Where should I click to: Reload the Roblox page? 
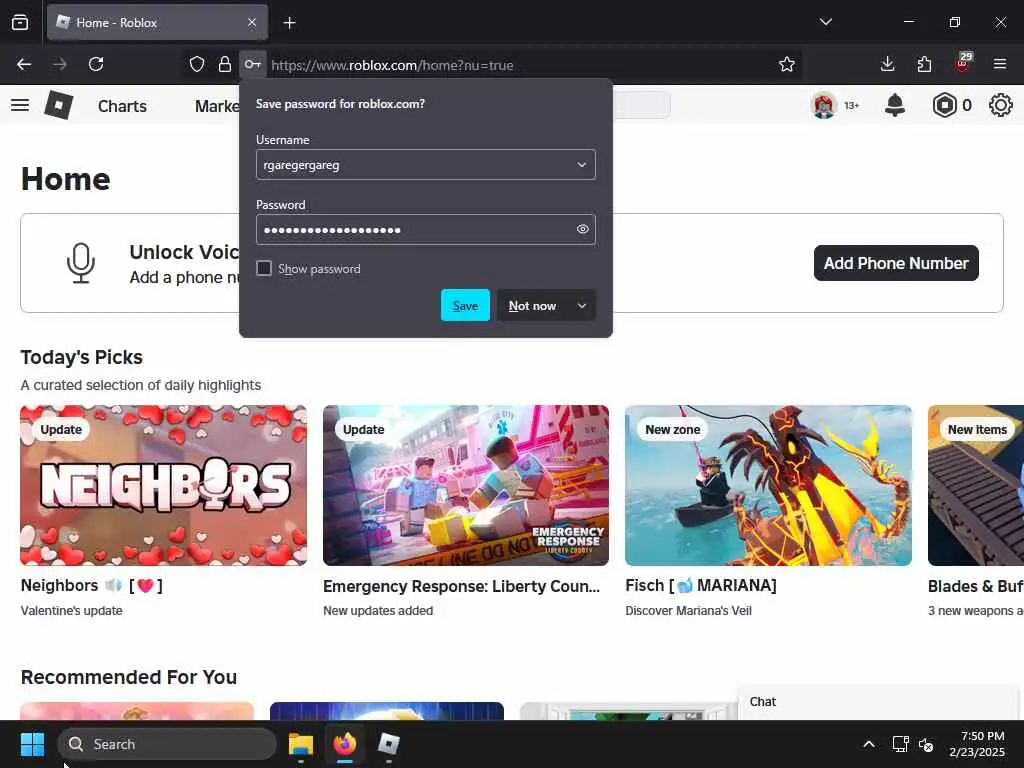click(96, 64)
